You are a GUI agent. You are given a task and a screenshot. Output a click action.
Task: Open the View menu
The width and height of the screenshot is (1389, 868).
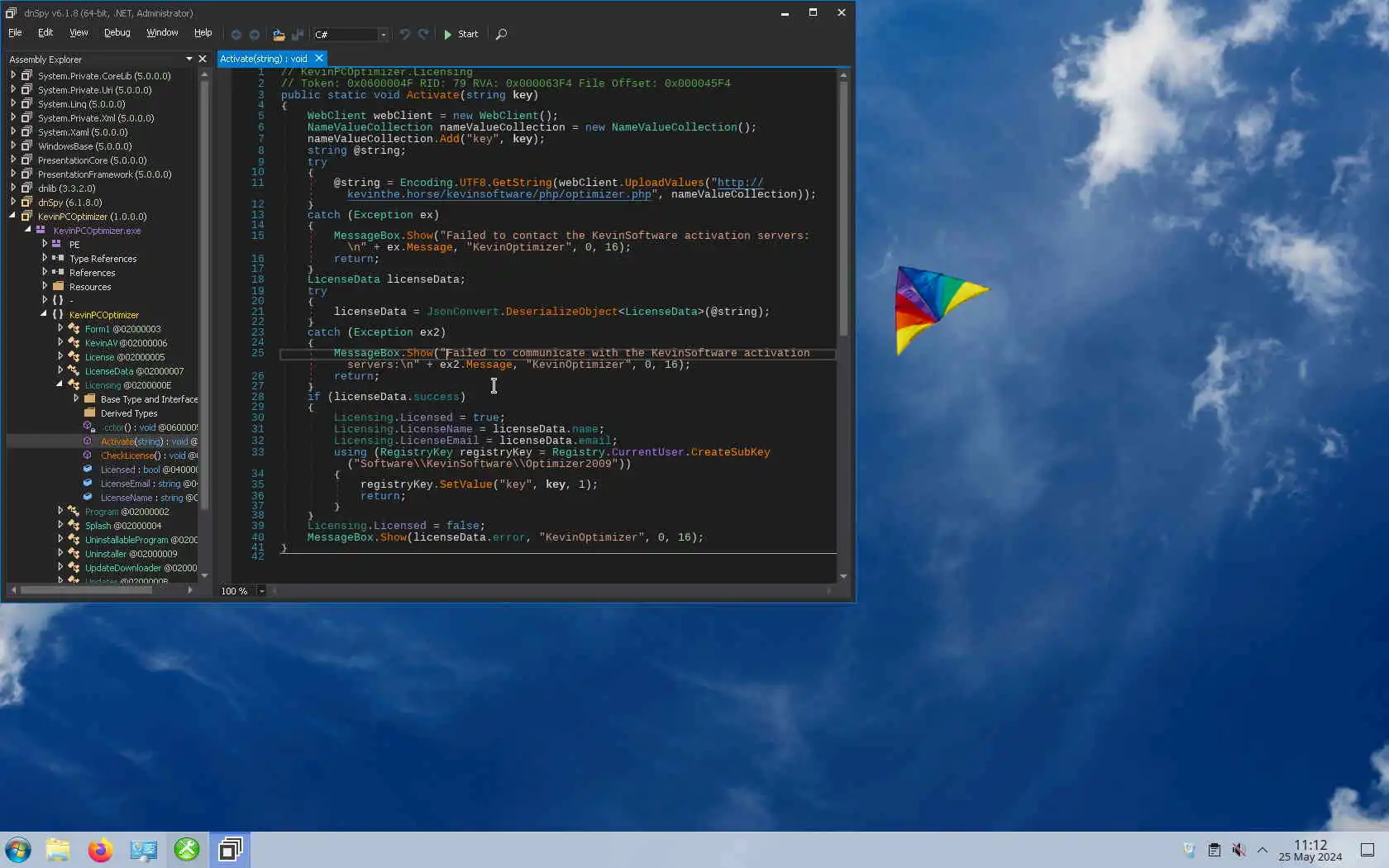79,33
